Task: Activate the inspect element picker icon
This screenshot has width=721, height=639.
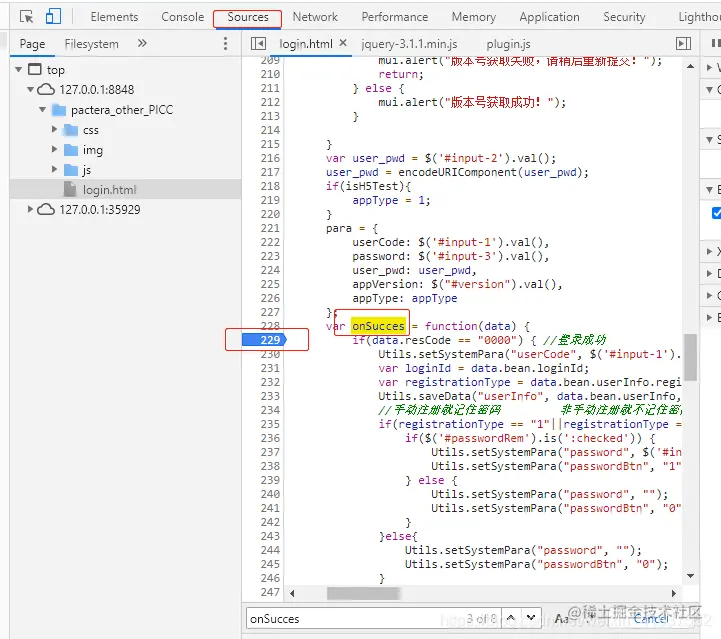Action: pos(26,17)
